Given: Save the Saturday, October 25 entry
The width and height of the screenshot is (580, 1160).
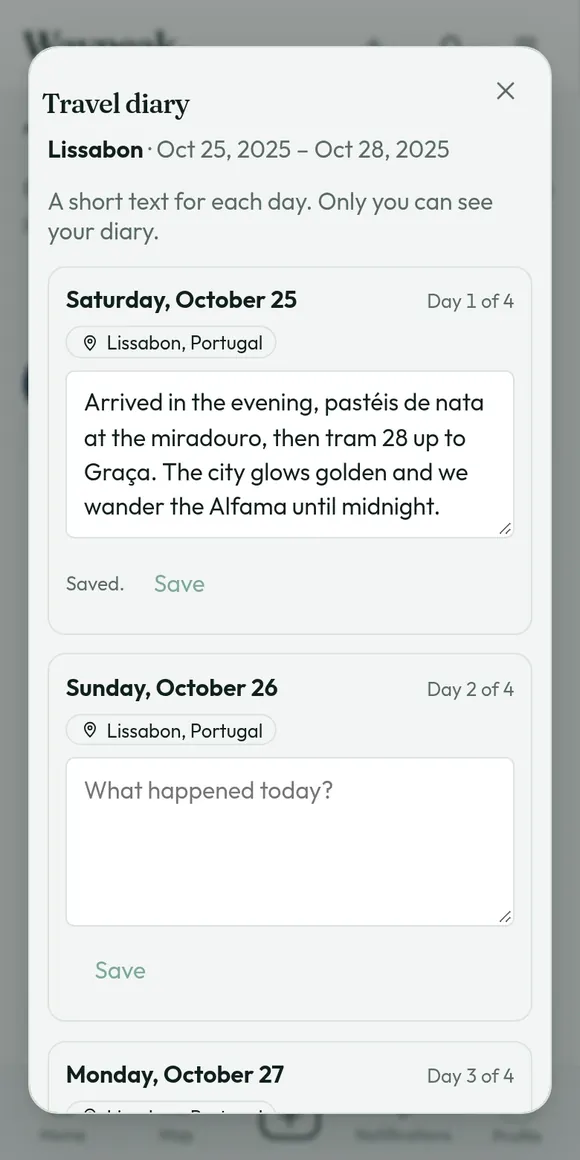Looking at the screenshot, I should (179, 584).
